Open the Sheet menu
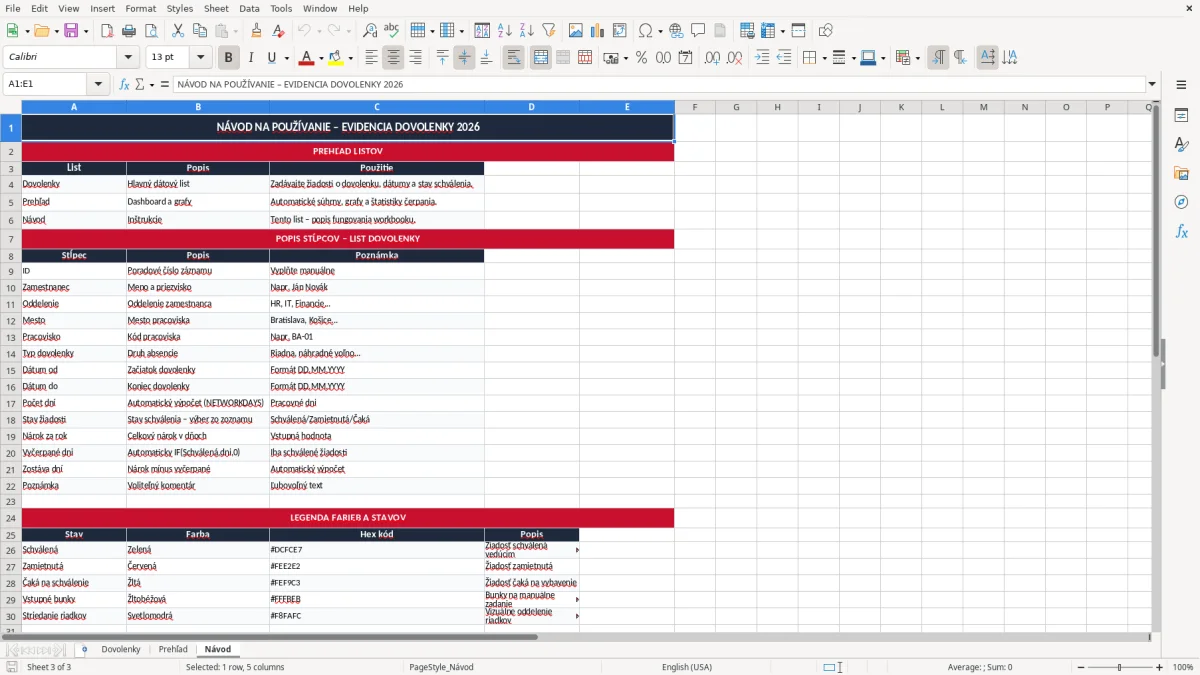Viewport: 1200px width, 675px height. [216, 8]
